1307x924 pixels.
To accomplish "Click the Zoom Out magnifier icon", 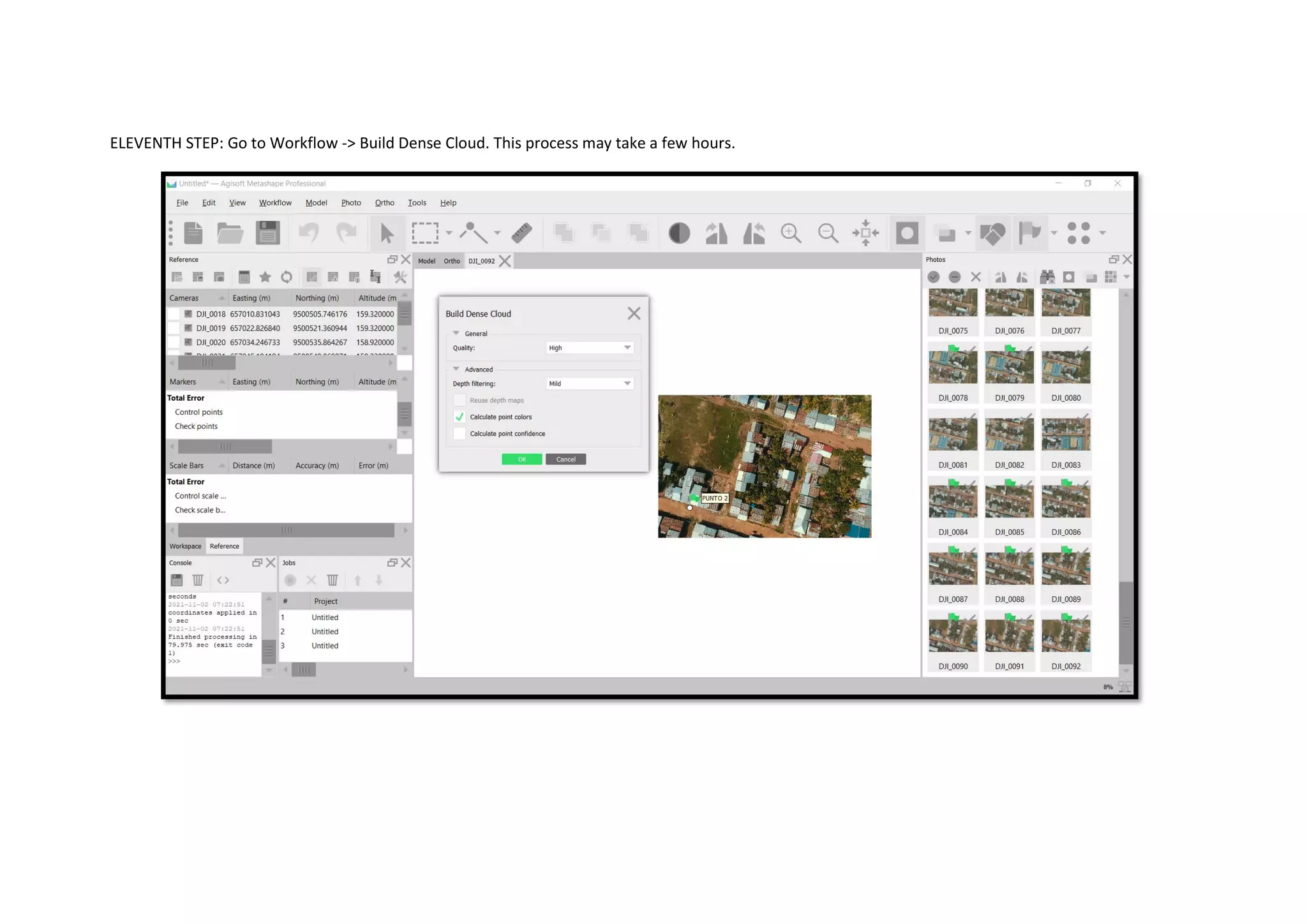I will pos(828,233).
